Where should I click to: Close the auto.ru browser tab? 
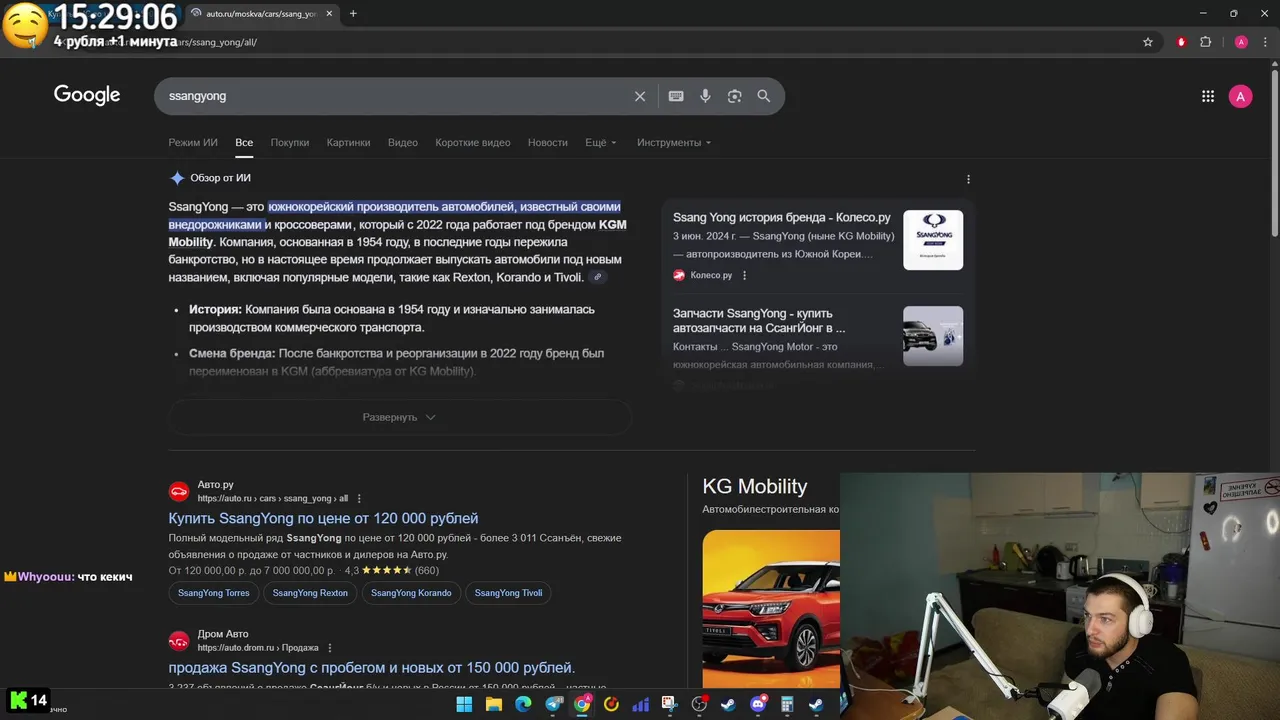pyautogui.click(x=330, y=13)
